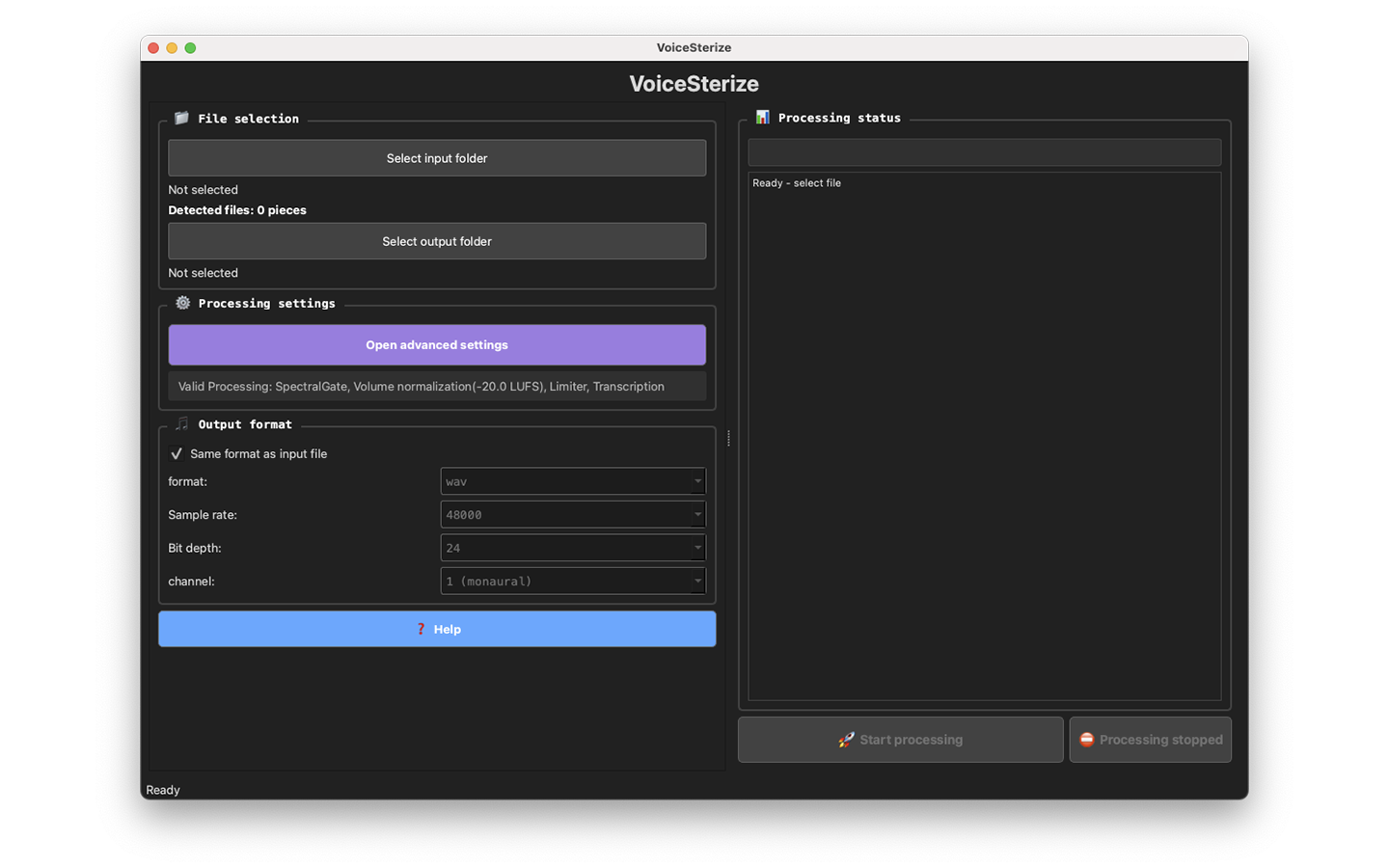Click the music note icon beside Output format
Viewport: 1389px width, 868px height.
point(182,424)
